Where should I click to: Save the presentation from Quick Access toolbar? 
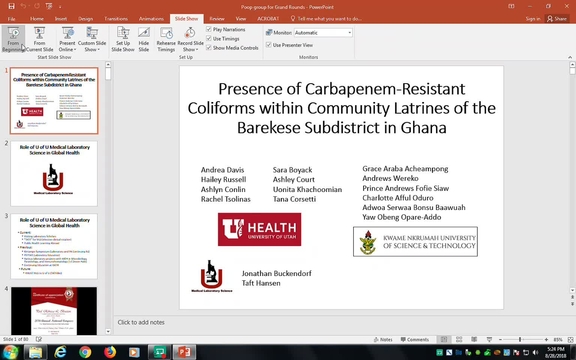(x=11, y=6)
